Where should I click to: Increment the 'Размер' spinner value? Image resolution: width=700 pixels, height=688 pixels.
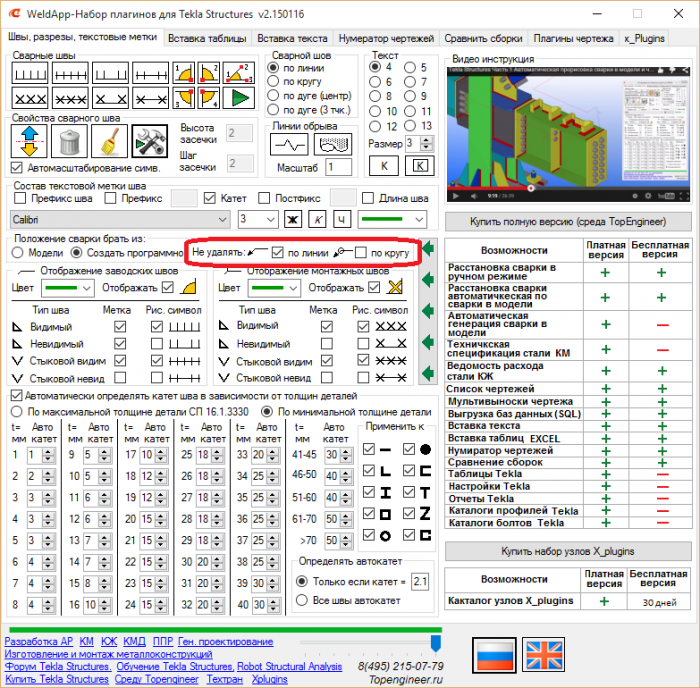[x=427, y=140]
